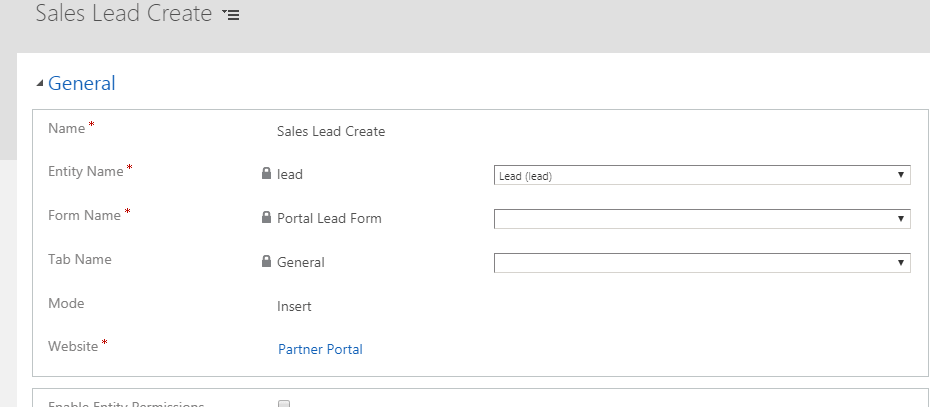Click the Portal Lead Form locked value
The image size is (930, 407).
(x=329, y=218)
